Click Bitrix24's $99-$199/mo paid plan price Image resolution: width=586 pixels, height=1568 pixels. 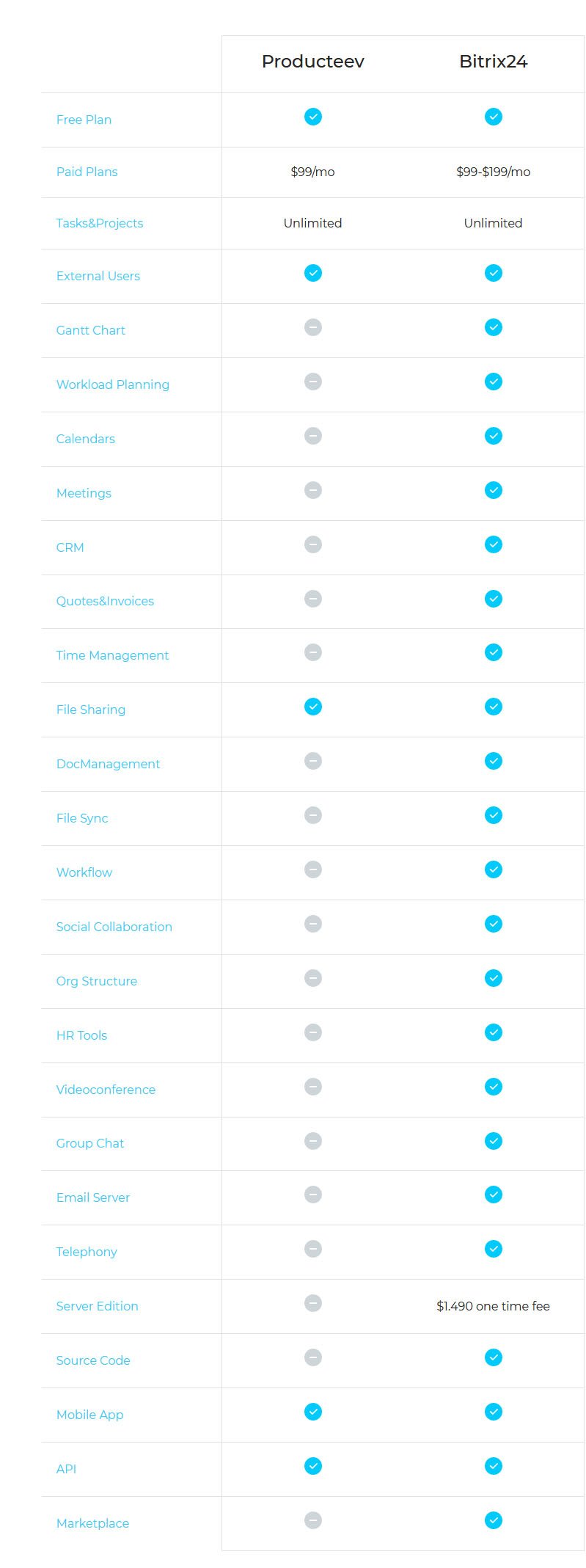click(x=494, y=172)
